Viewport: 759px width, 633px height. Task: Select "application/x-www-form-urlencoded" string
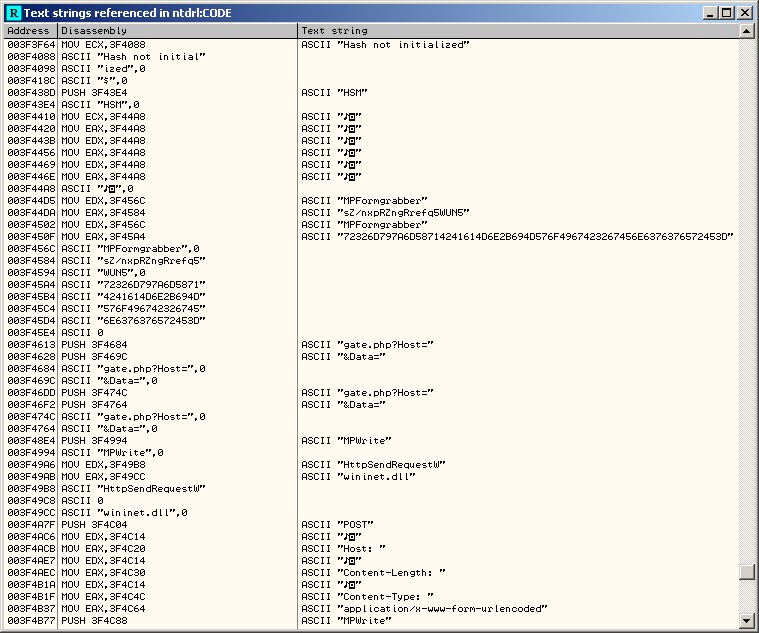click(425, 609)
